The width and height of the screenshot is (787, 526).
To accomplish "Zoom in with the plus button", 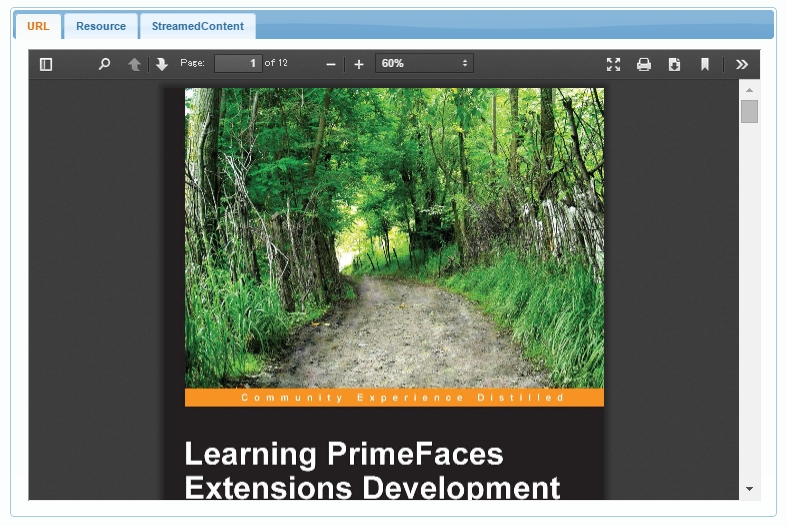I will 359,64.
